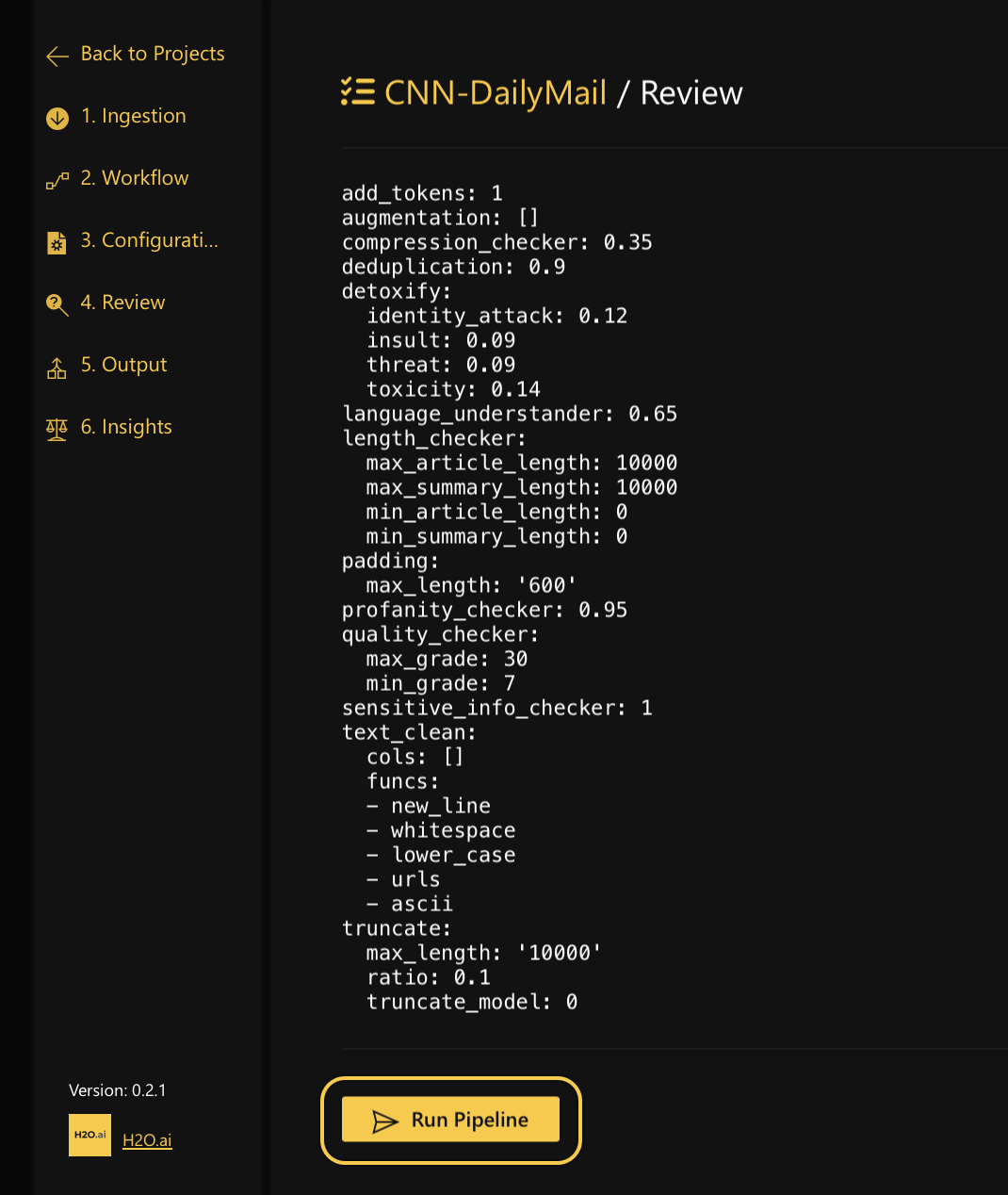Viewport: 1008px width, 1195px height.
Task: Click the Output upload icon in sidebar
Action: pos(57,368)
